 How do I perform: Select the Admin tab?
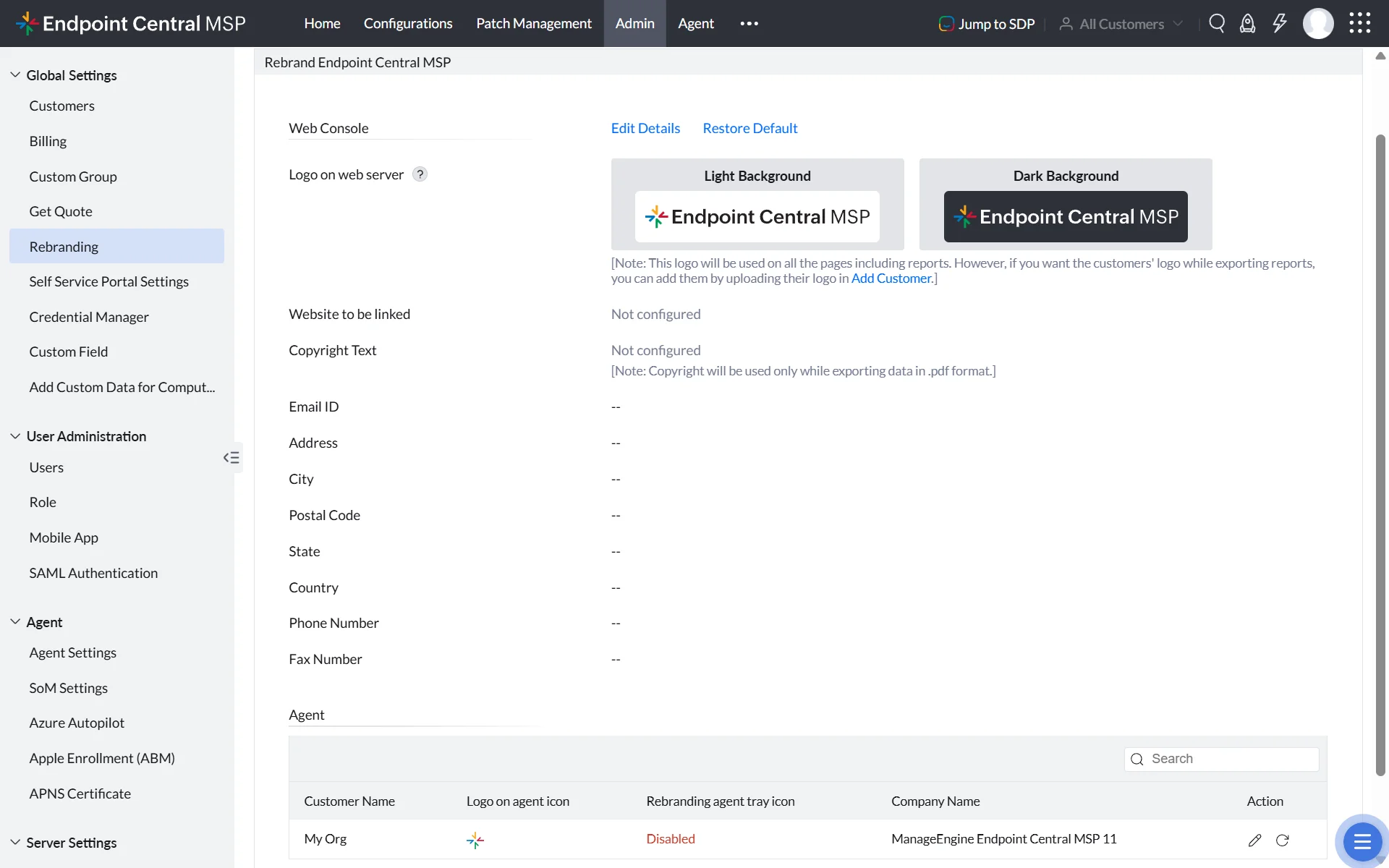(x=634, y=23)
